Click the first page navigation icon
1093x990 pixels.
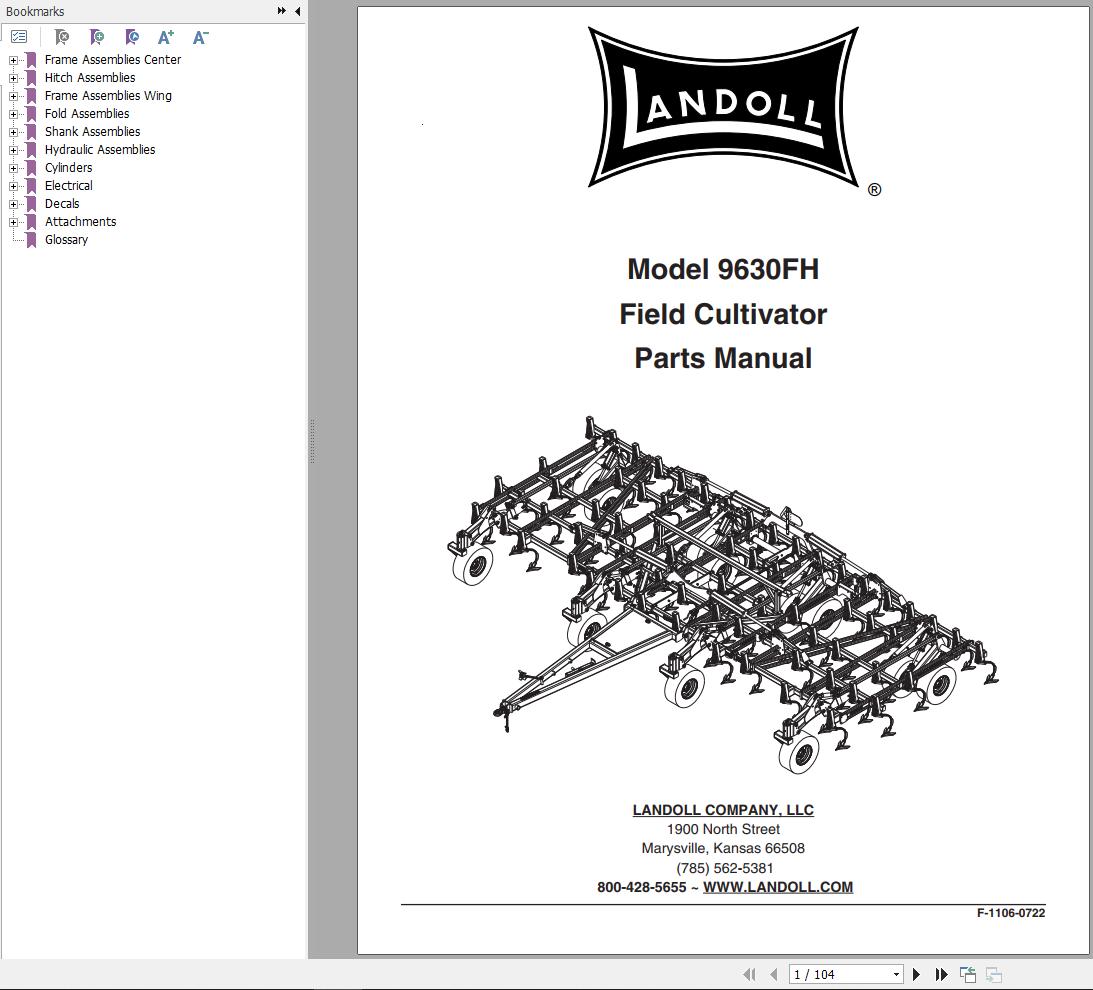[750, 973]
